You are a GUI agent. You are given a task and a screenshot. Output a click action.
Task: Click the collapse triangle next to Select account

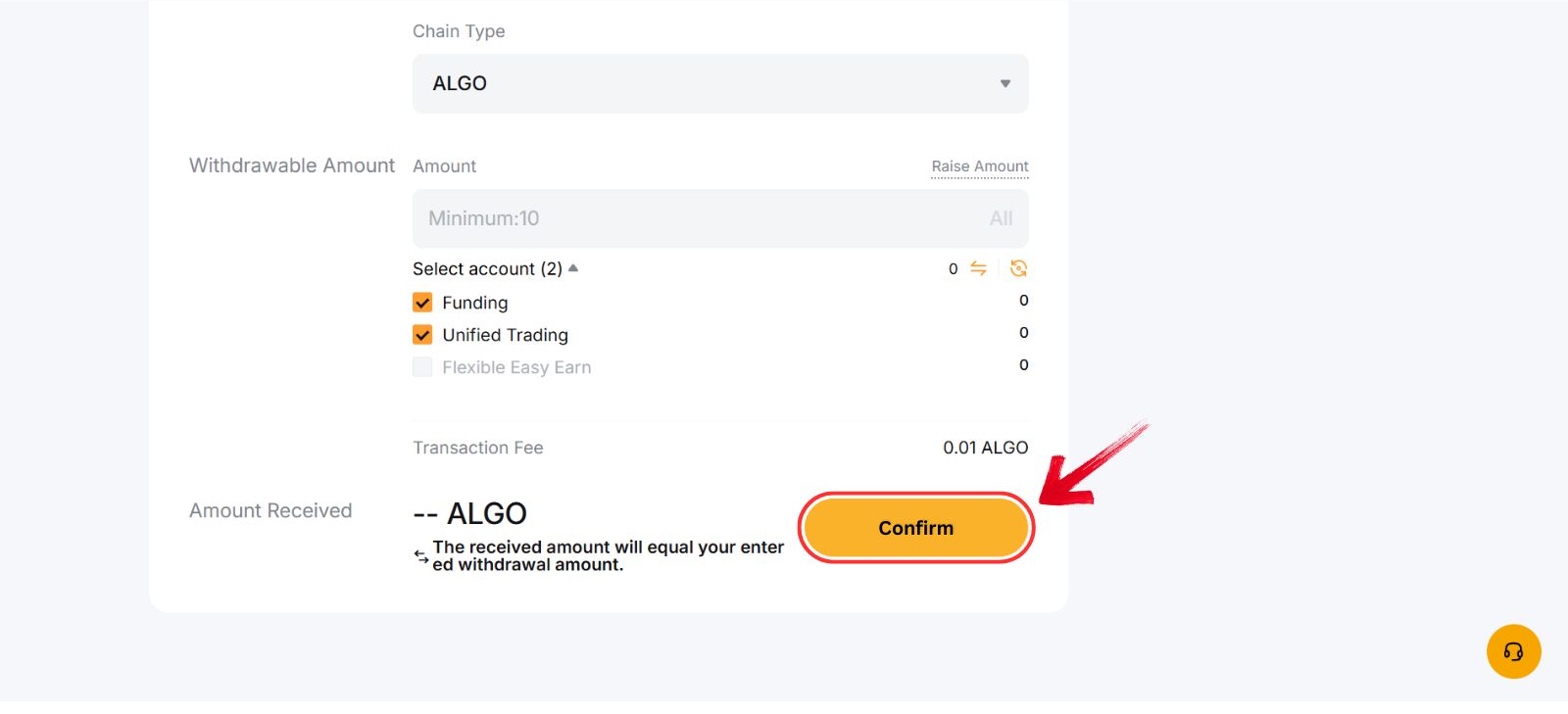[573, 267]
